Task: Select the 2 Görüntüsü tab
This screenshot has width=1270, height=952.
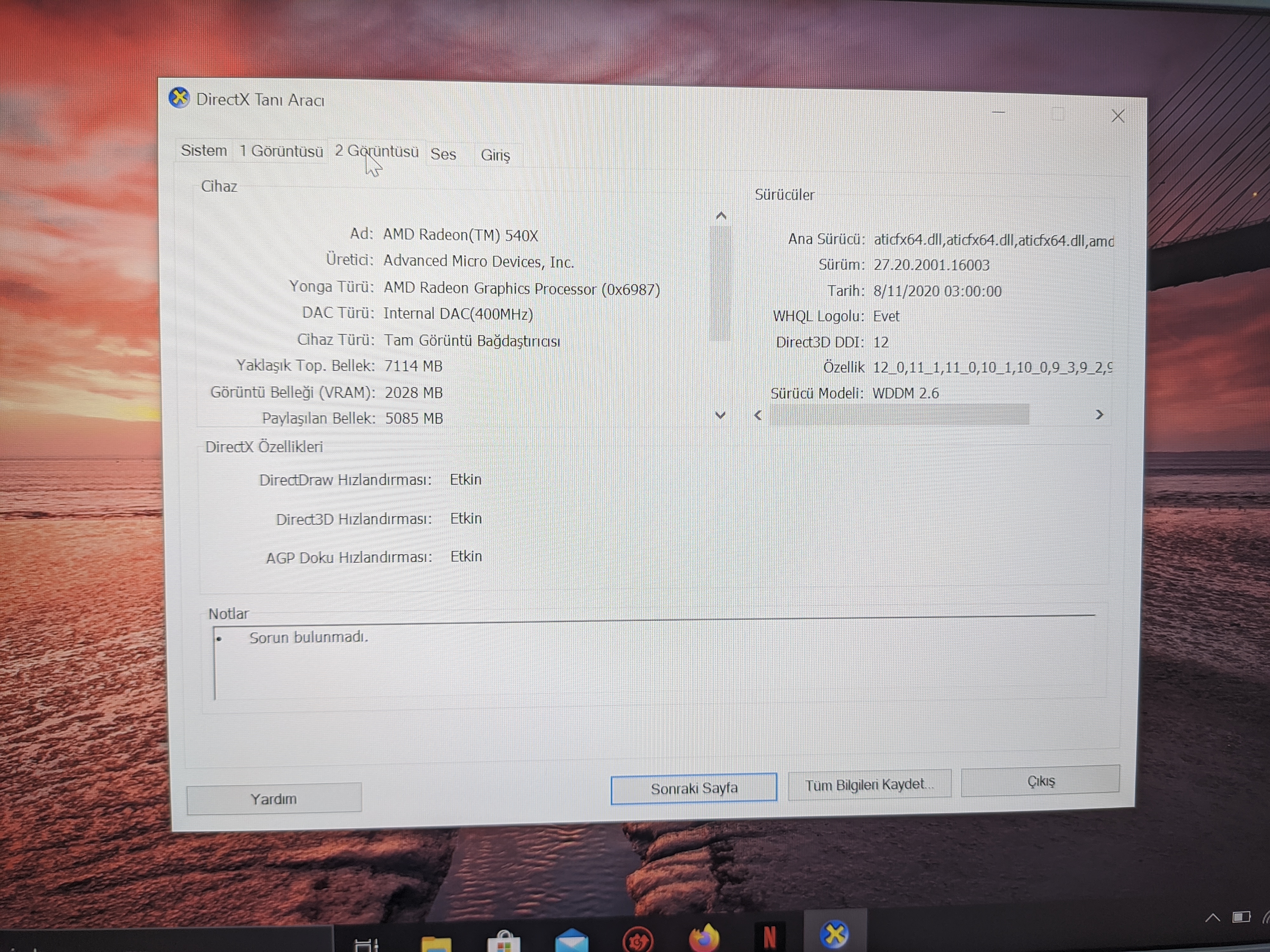Action: pyautogui.click(x=377, y=151)
